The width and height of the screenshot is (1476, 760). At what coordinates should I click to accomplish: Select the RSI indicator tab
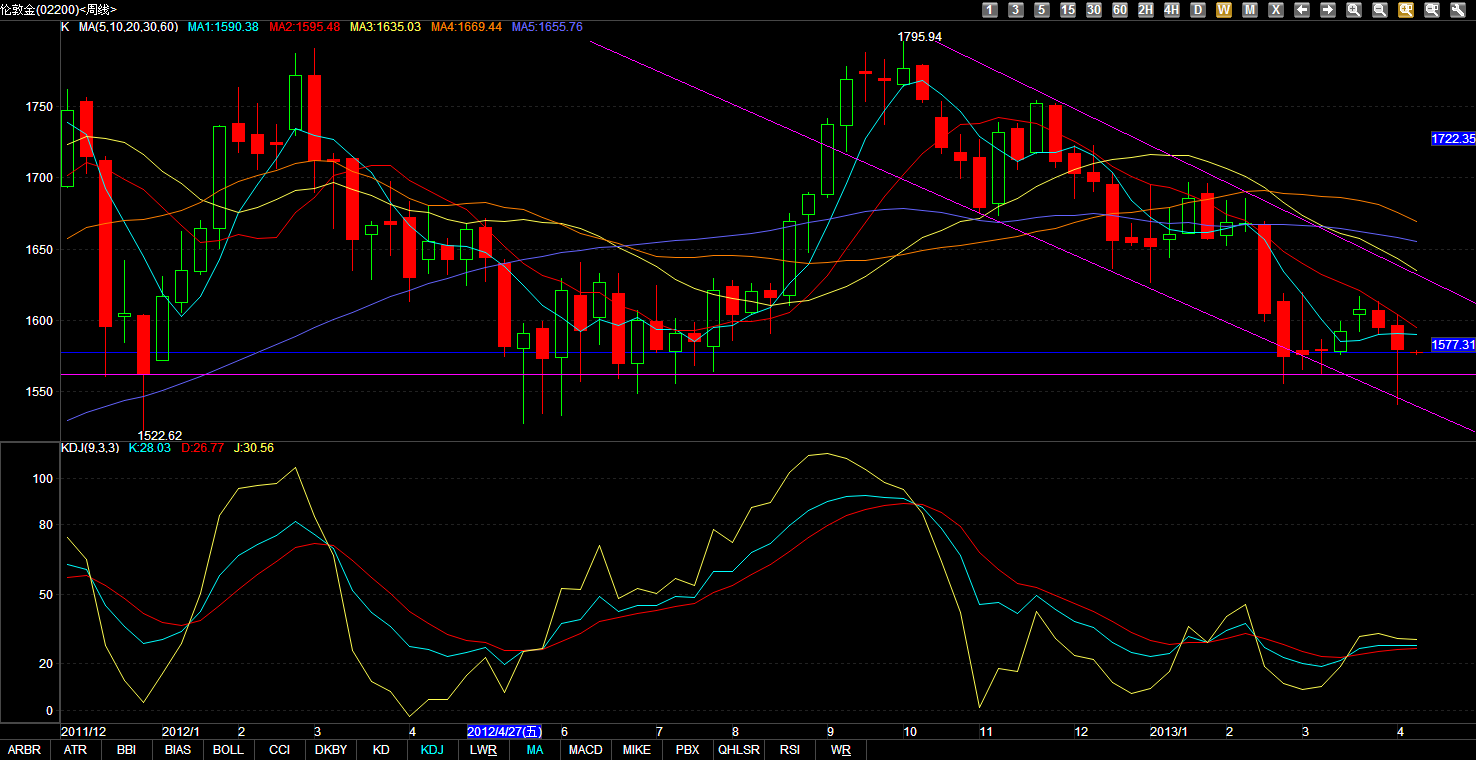[789, 750]
